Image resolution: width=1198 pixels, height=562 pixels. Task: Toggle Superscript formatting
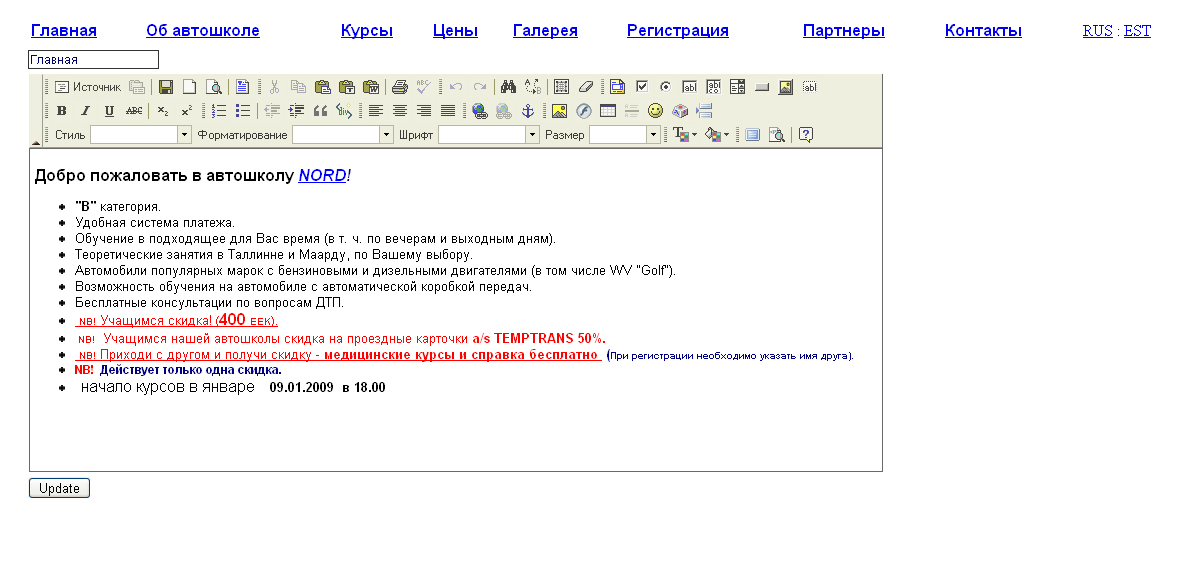click(186, 111)
